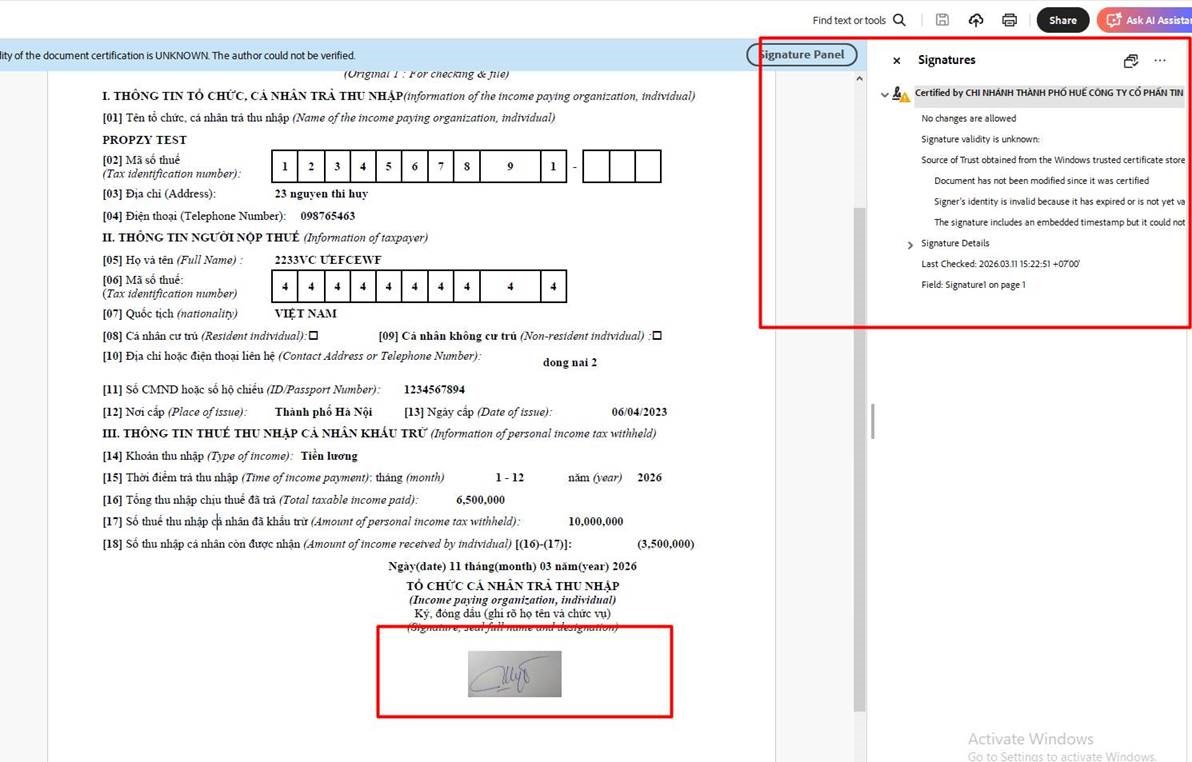Open the Signatures panel three-dot options menu

tap(1160, 61)
